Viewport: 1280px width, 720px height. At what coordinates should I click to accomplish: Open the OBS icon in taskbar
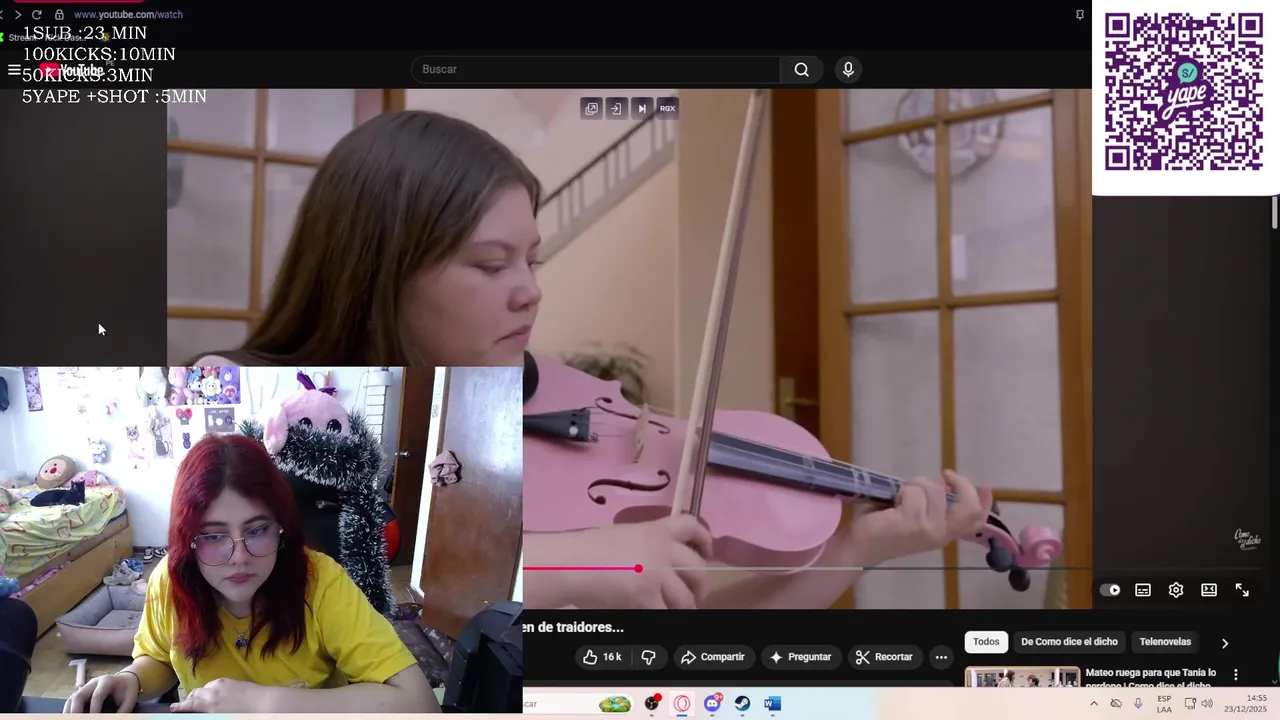click(652, 704)
